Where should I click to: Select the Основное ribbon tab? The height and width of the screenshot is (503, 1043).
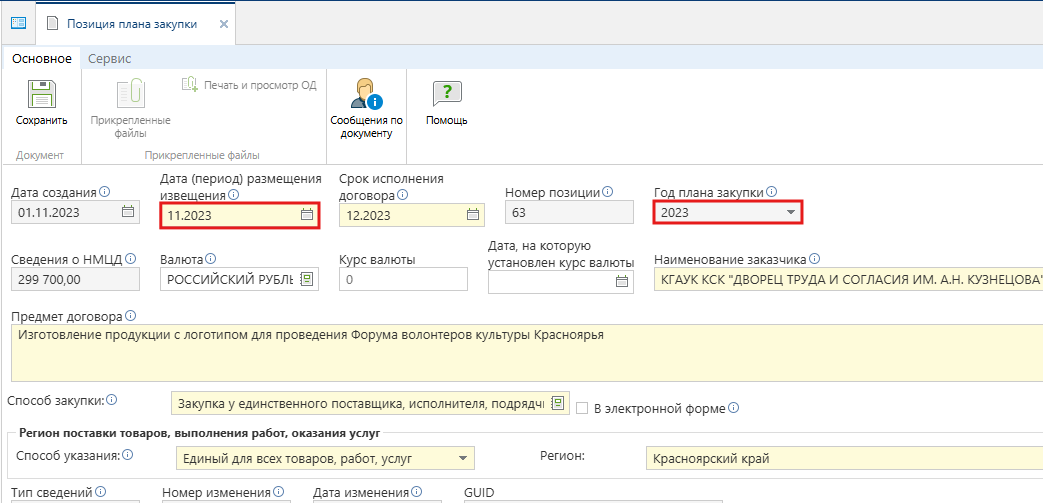pos(41,59)
